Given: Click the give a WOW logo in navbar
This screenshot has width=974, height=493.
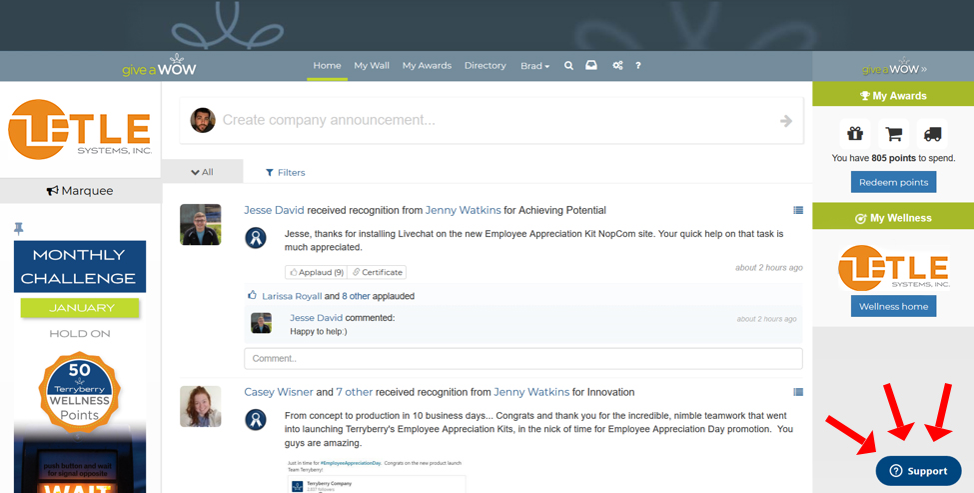Looking at the screenshot, I should [x=159, y=65].
